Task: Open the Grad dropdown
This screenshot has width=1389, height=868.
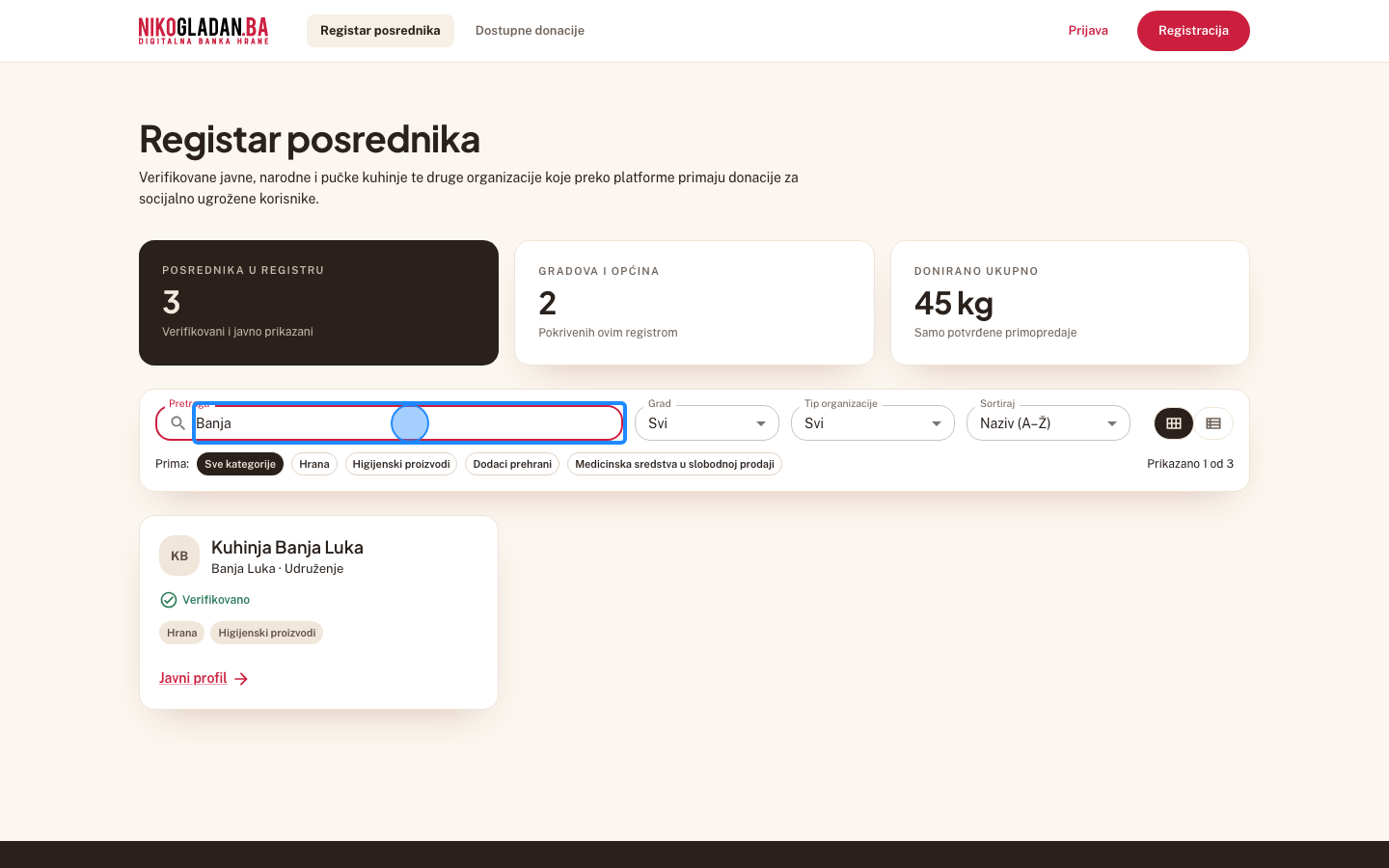Action: point(707,423)
